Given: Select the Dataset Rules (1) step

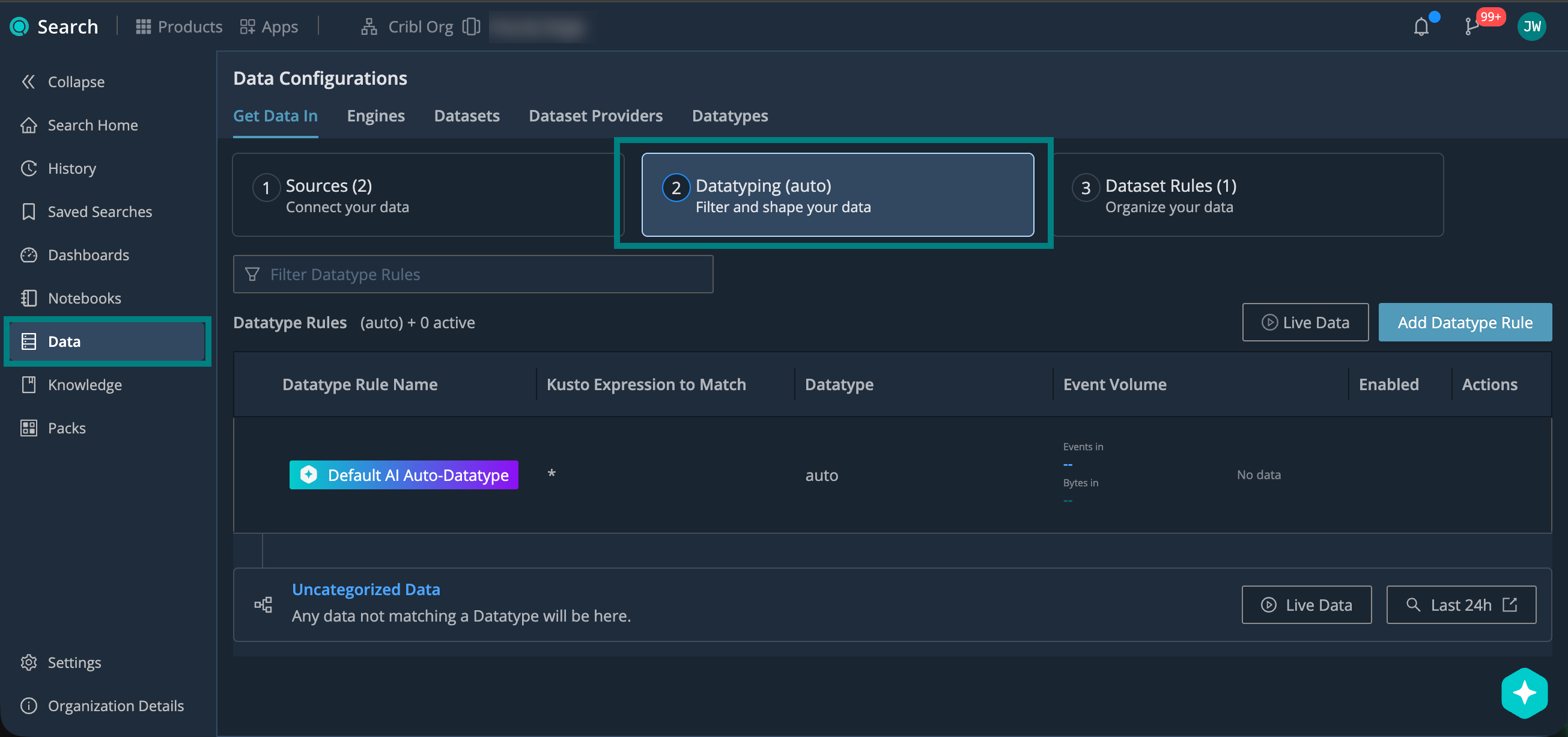Looking at the screenshot, I should tap(1248, 195).
